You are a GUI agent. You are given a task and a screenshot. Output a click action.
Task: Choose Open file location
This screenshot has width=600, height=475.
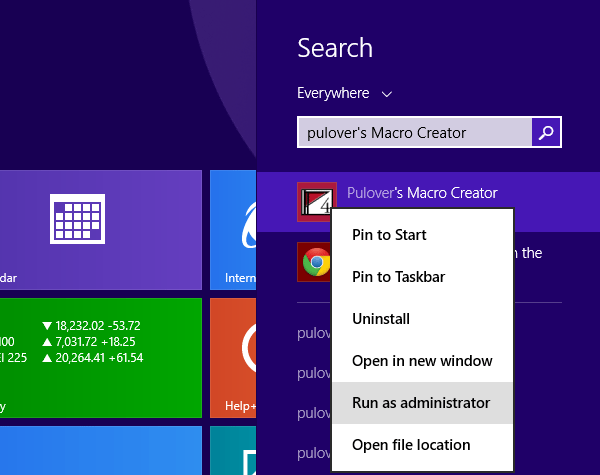[422, 445]
